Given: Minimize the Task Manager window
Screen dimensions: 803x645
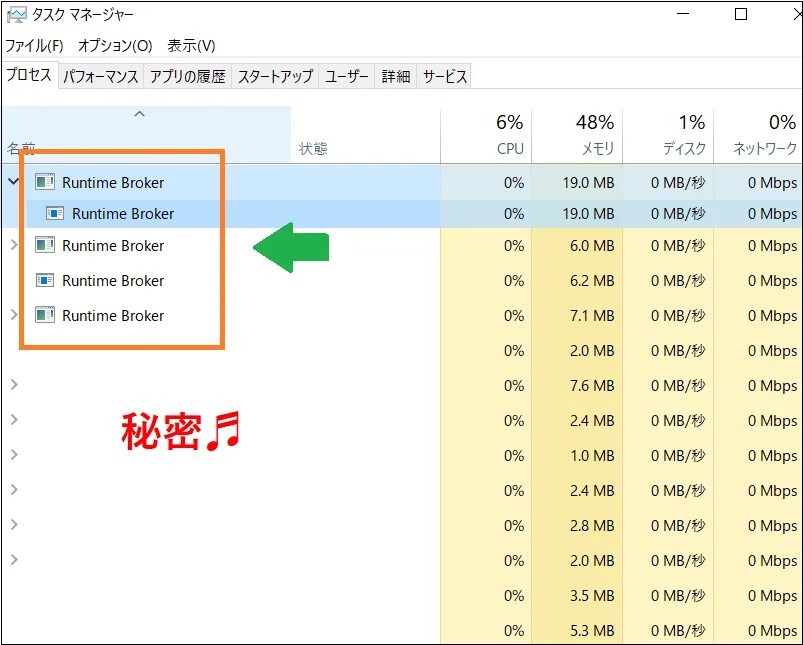Looking at the screenshot, I should pos(683,14).
